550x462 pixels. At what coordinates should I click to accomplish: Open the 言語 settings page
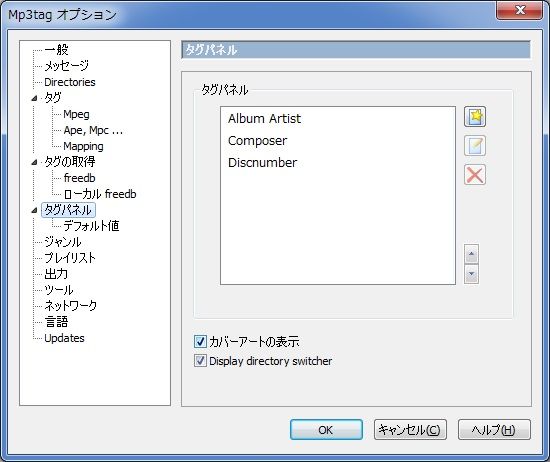coord(56,322)
